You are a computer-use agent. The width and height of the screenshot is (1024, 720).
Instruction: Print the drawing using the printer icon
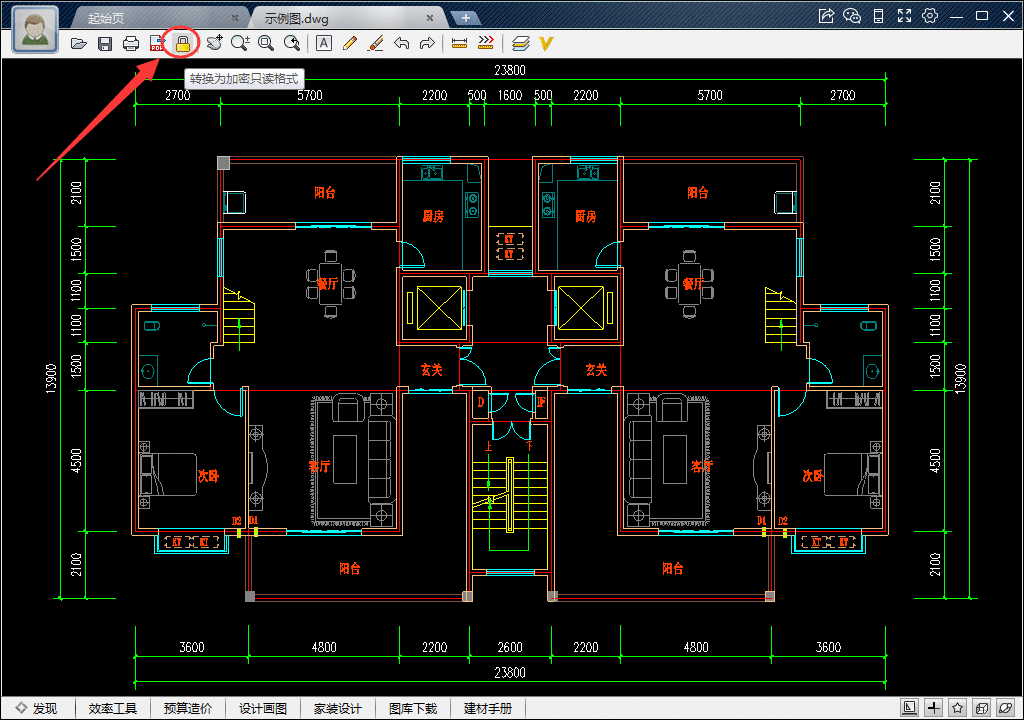point(130,43)
